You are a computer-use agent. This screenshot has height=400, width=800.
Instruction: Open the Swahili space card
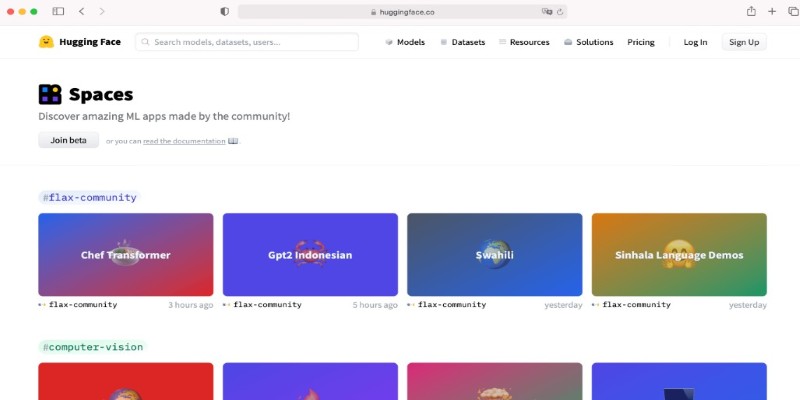tap(494, 255)
